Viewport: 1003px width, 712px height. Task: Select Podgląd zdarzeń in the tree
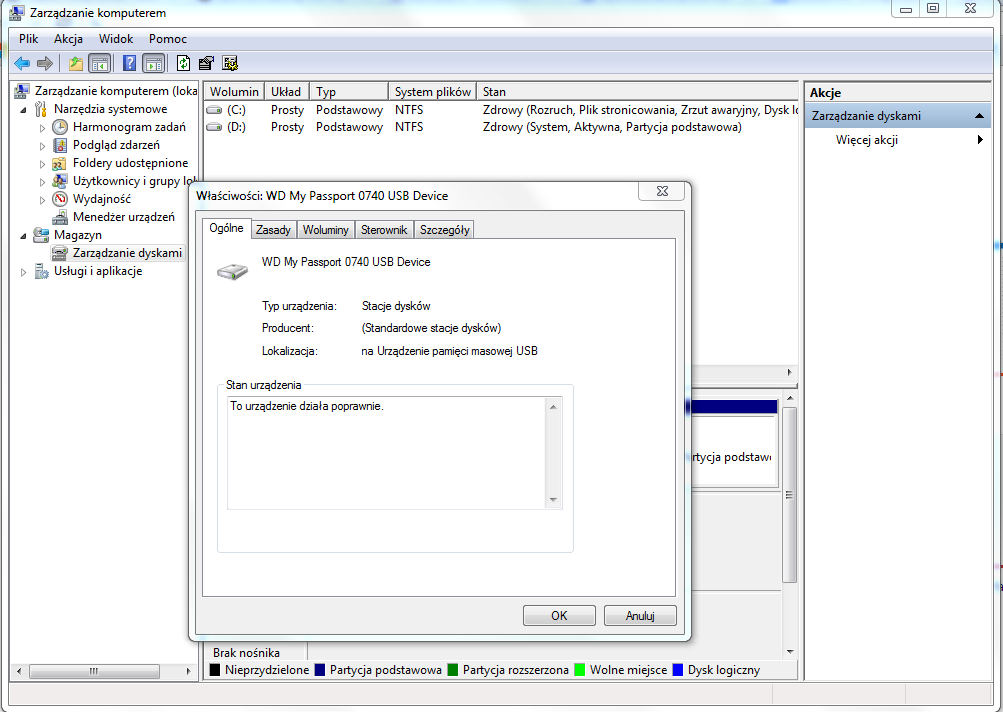pyautogui.click(x=116, y=145)
